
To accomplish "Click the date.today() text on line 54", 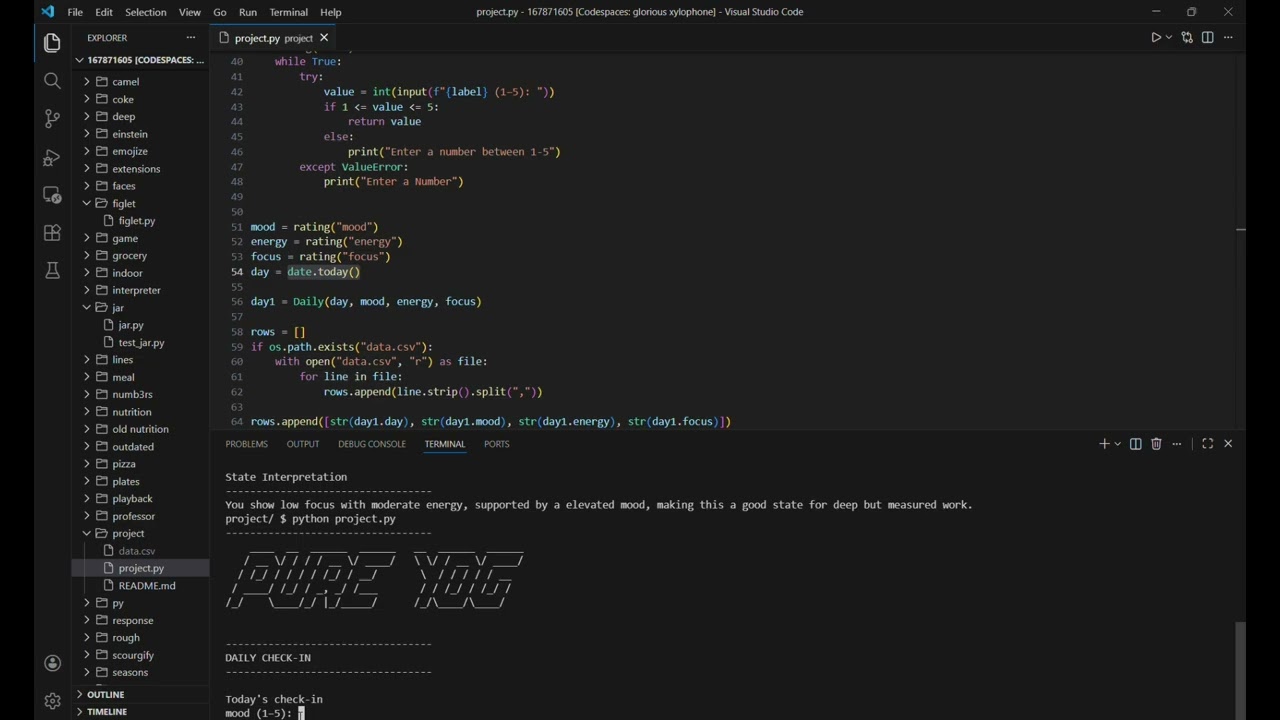I will point(323,272).
